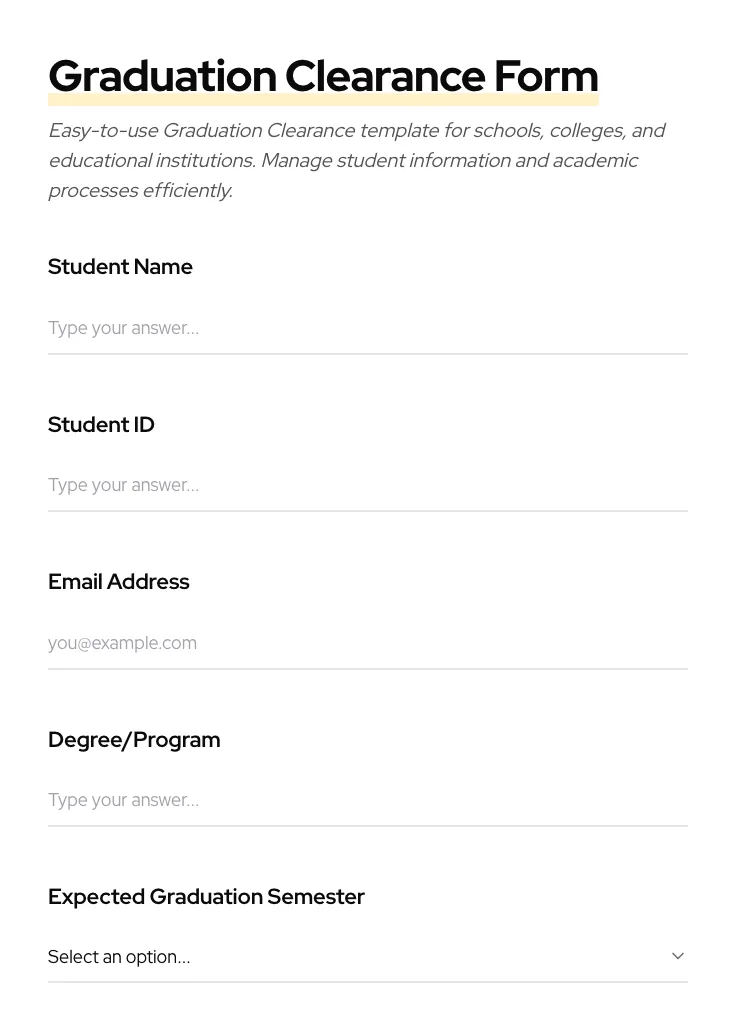Click the yellow highlight beneath the title
Screen dimensions: 736x1024
[x=323, y=101]
